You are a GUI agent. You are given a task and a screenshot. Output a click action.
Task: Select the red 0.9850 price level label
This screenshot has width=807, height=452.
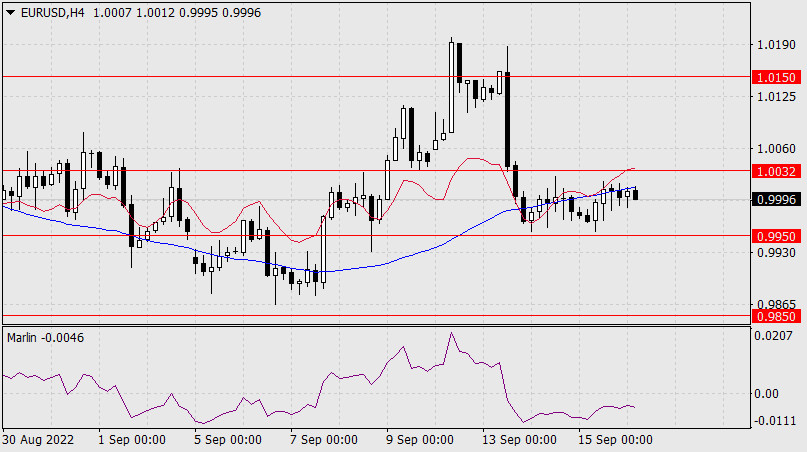pyautogui.click(x=777, y=316)
